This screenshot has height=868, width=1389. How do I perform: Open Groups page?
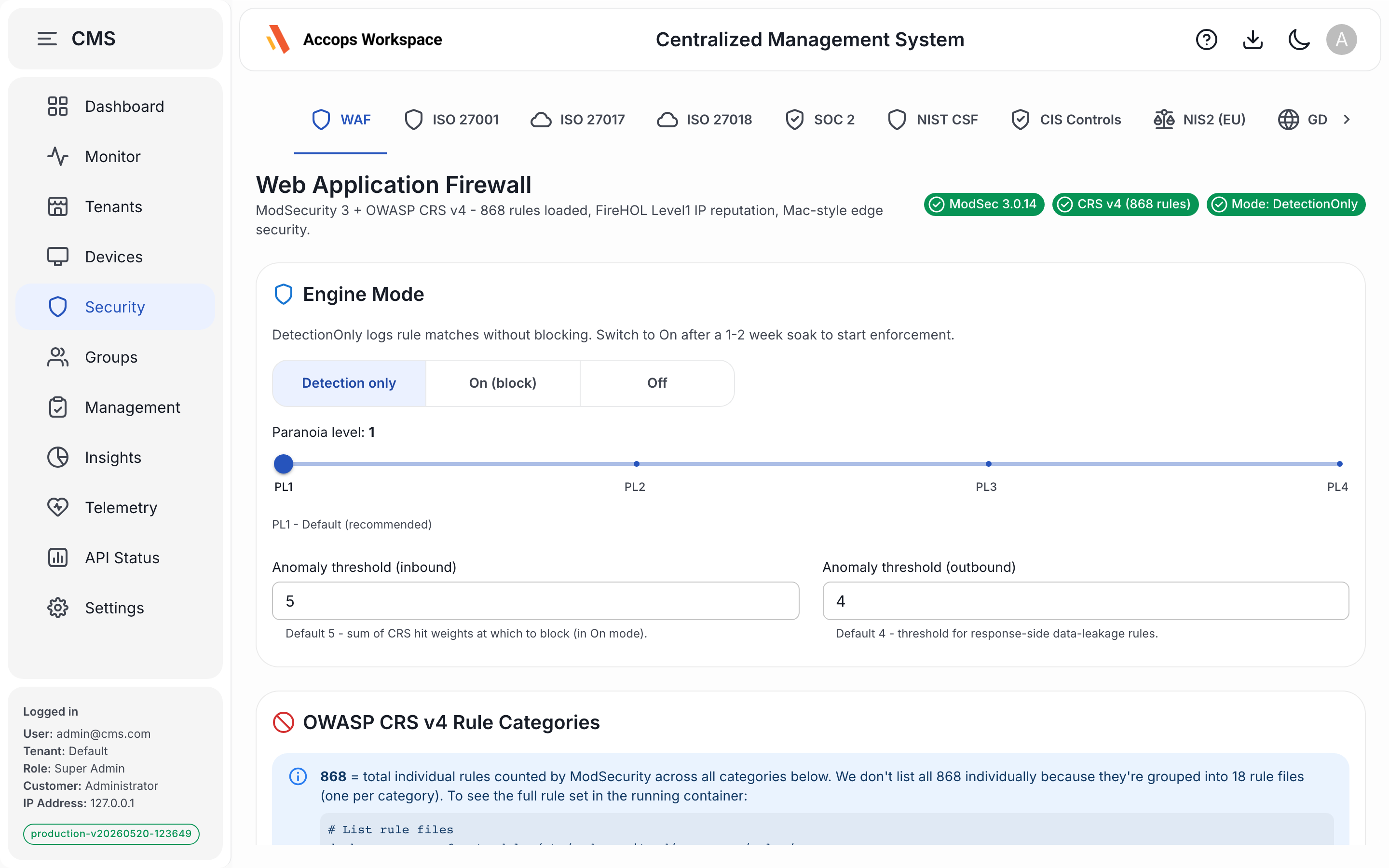click(115, 356)
